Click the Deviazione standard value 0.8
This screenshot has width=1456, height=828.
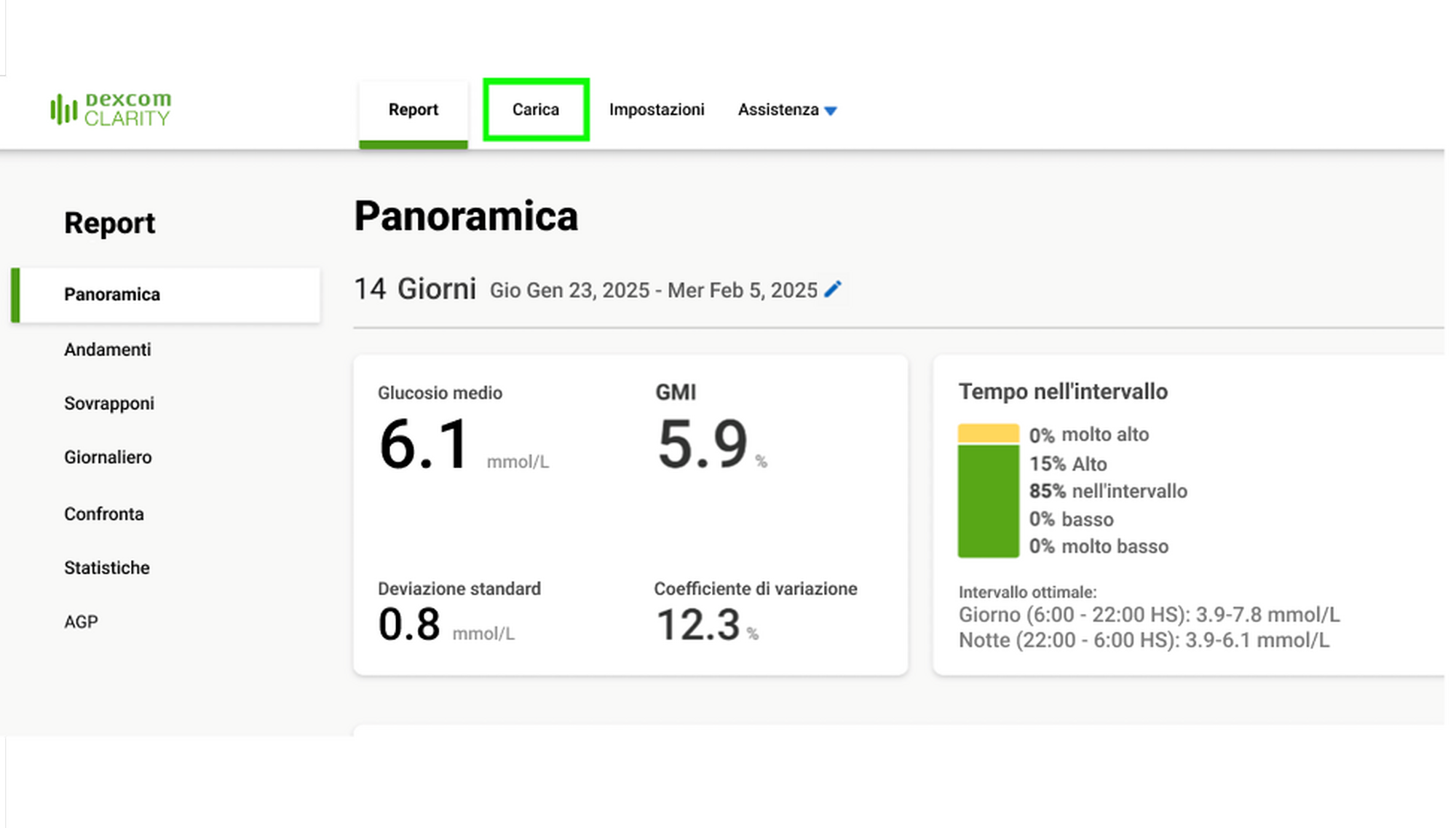409,625
